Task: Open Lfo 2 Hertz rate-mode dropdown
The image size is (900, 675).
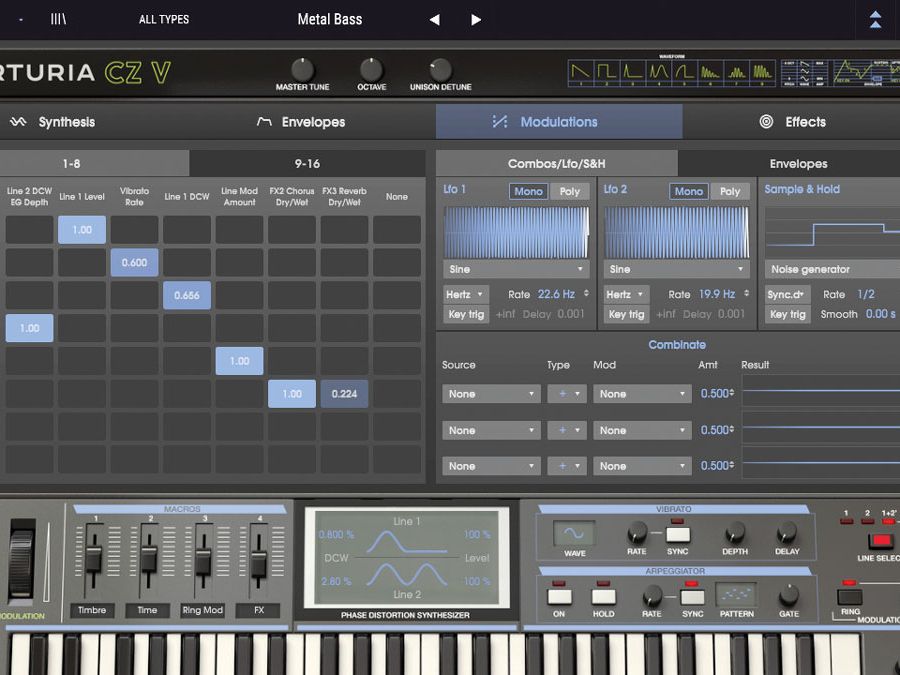Action: point(627,294)
